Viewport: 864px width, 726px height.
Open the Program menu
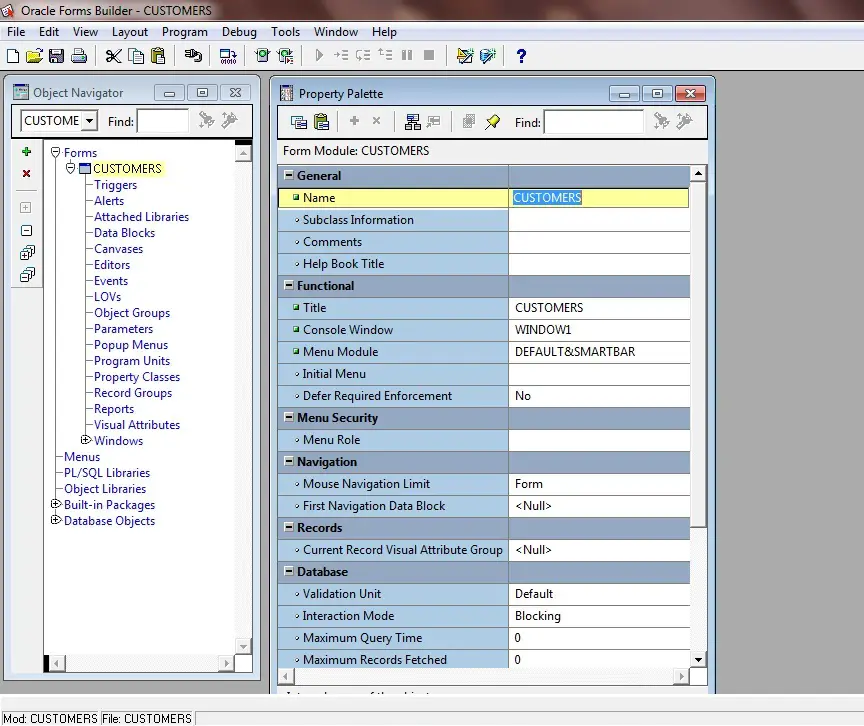point(185,32)
